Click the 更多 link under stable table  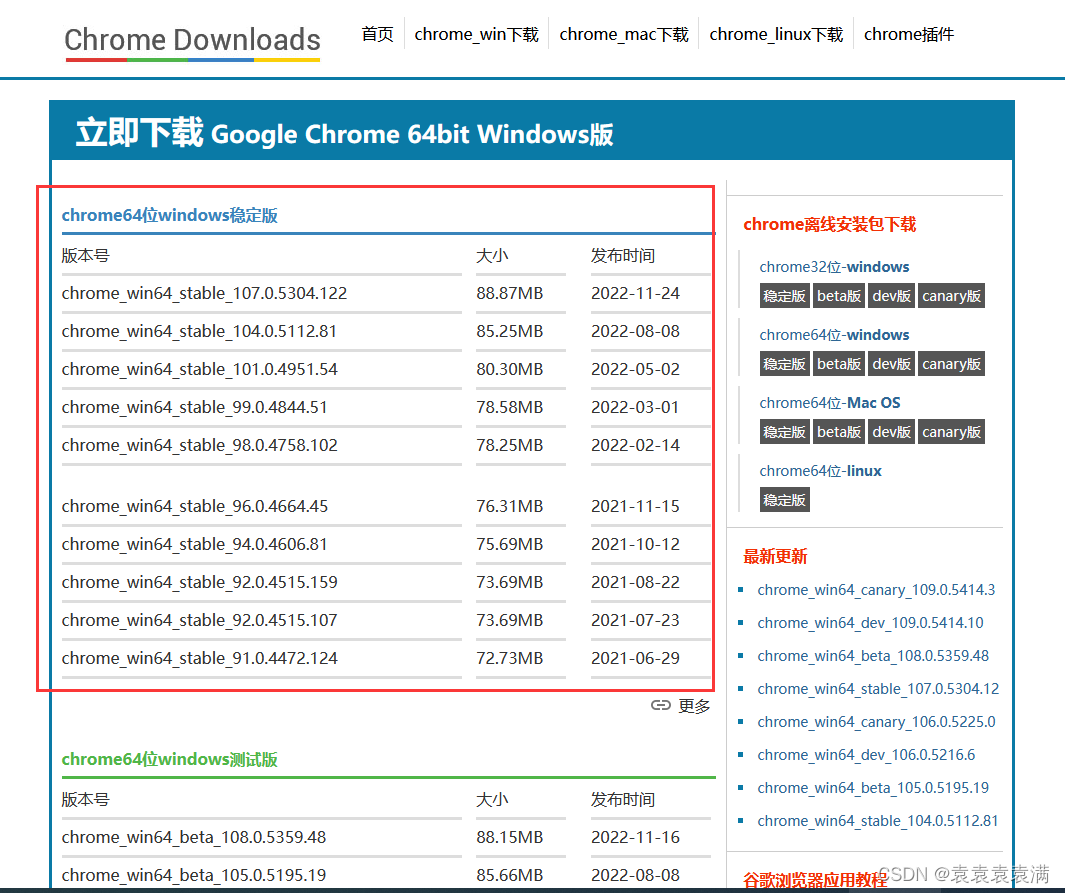click(x=694, y=706)
